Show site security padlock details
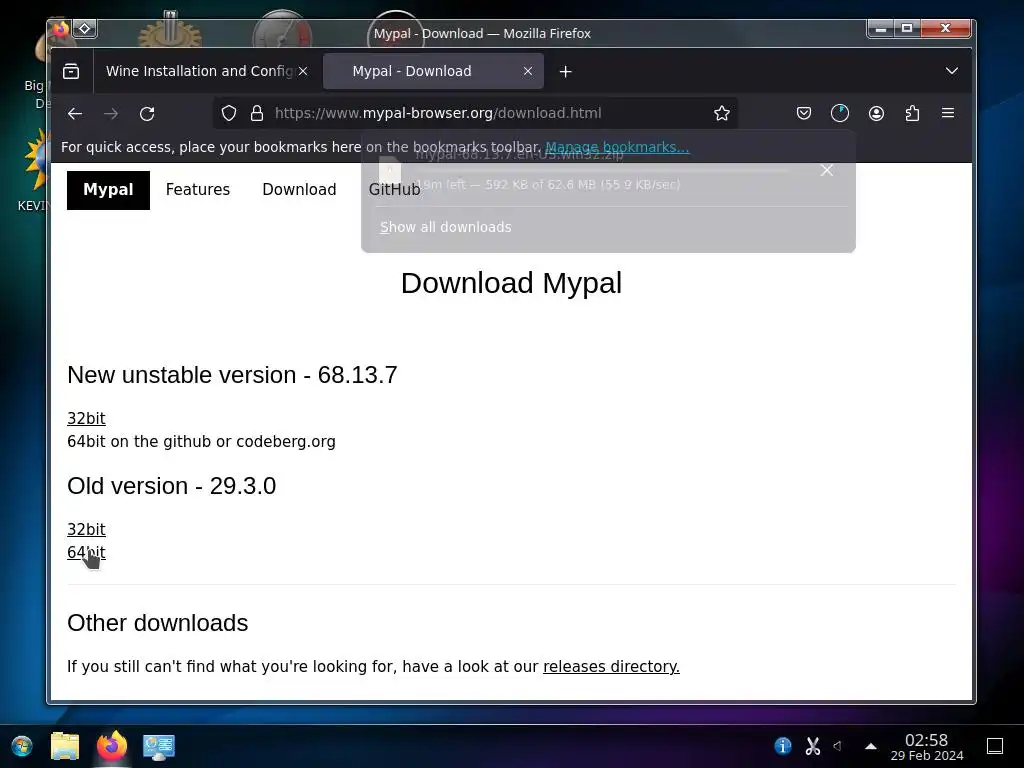Viewport: 1024px width, 768px height. click(x=257, y=113)
